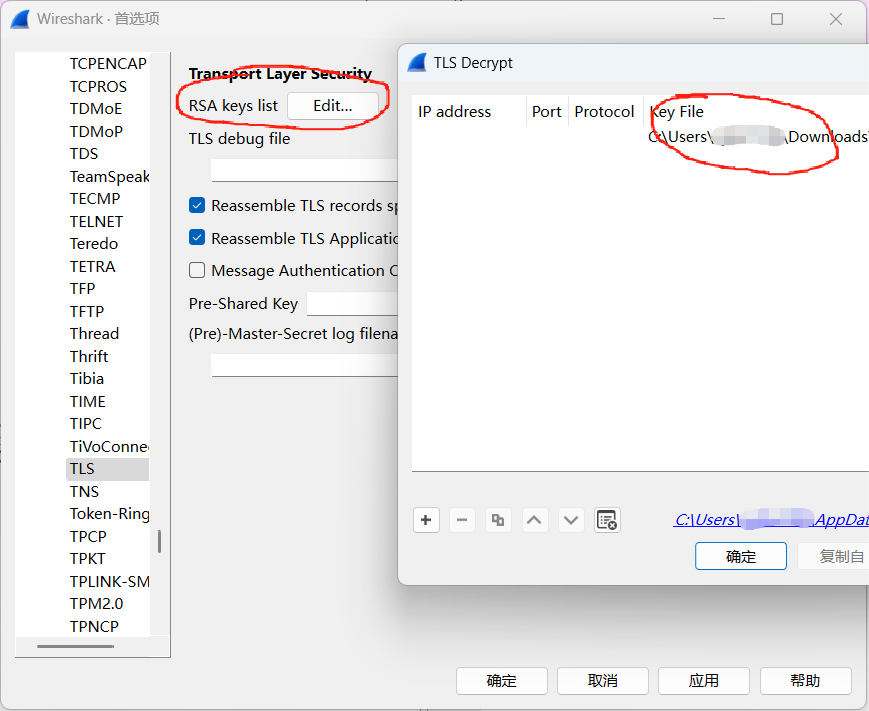The height and width of the screenshot is (711, 869).
Task: Select TPCP in protocol list
Action: click(x=88, y=536)
